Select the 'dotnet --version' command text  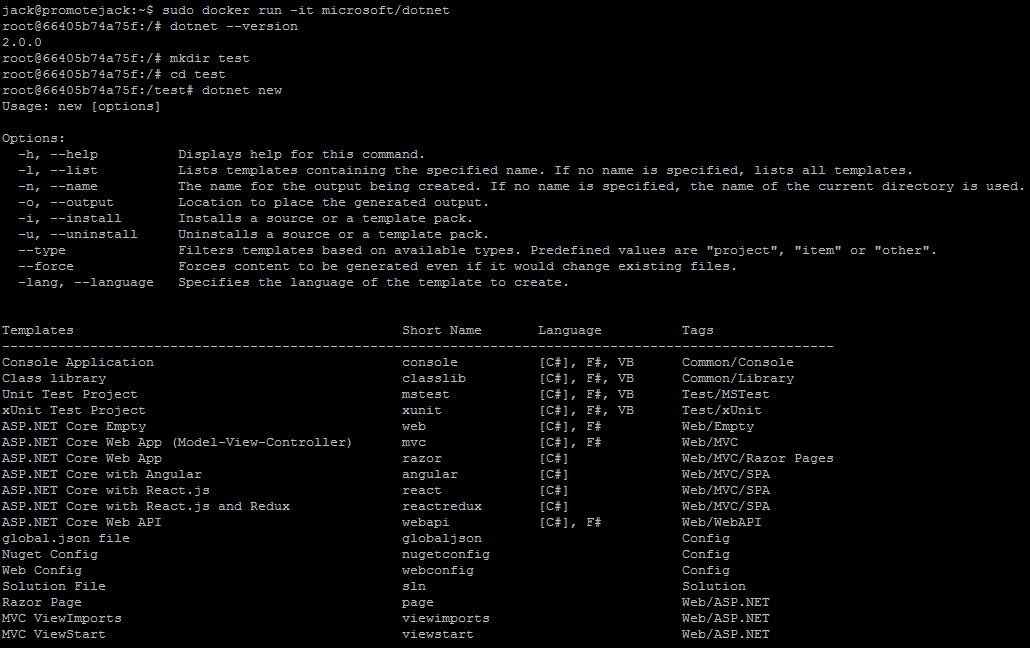234,26
